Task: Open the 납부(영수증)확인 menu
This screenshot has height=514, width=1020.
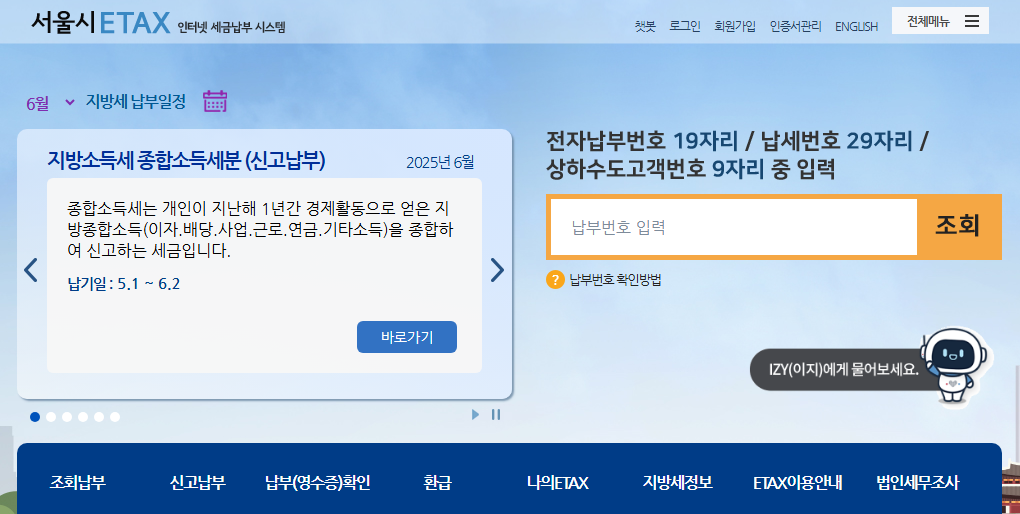Action: pos(317,483)
